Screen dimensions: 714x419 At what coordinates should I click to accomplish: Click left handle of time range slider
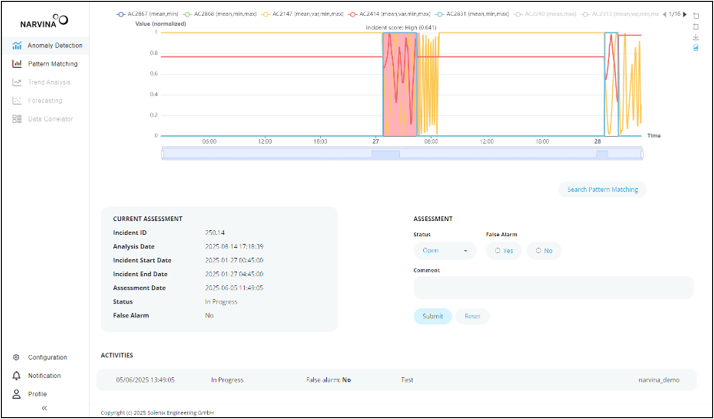click(162, 154)
